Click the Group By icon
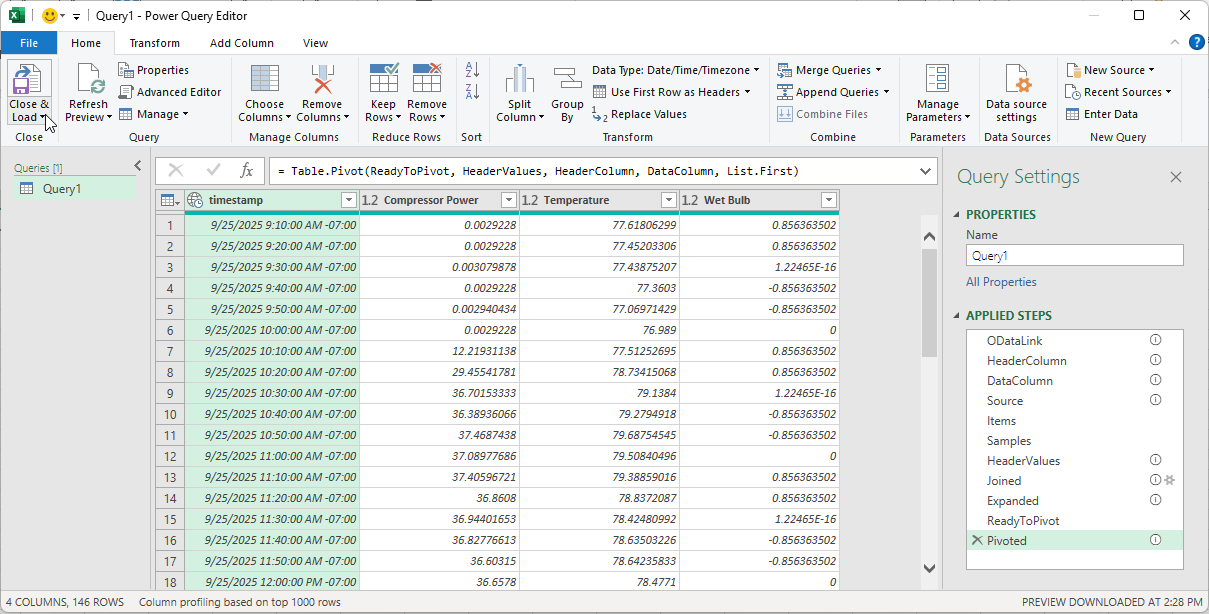The height and width of the screenshot is (614, 1209). coord(567,80)
